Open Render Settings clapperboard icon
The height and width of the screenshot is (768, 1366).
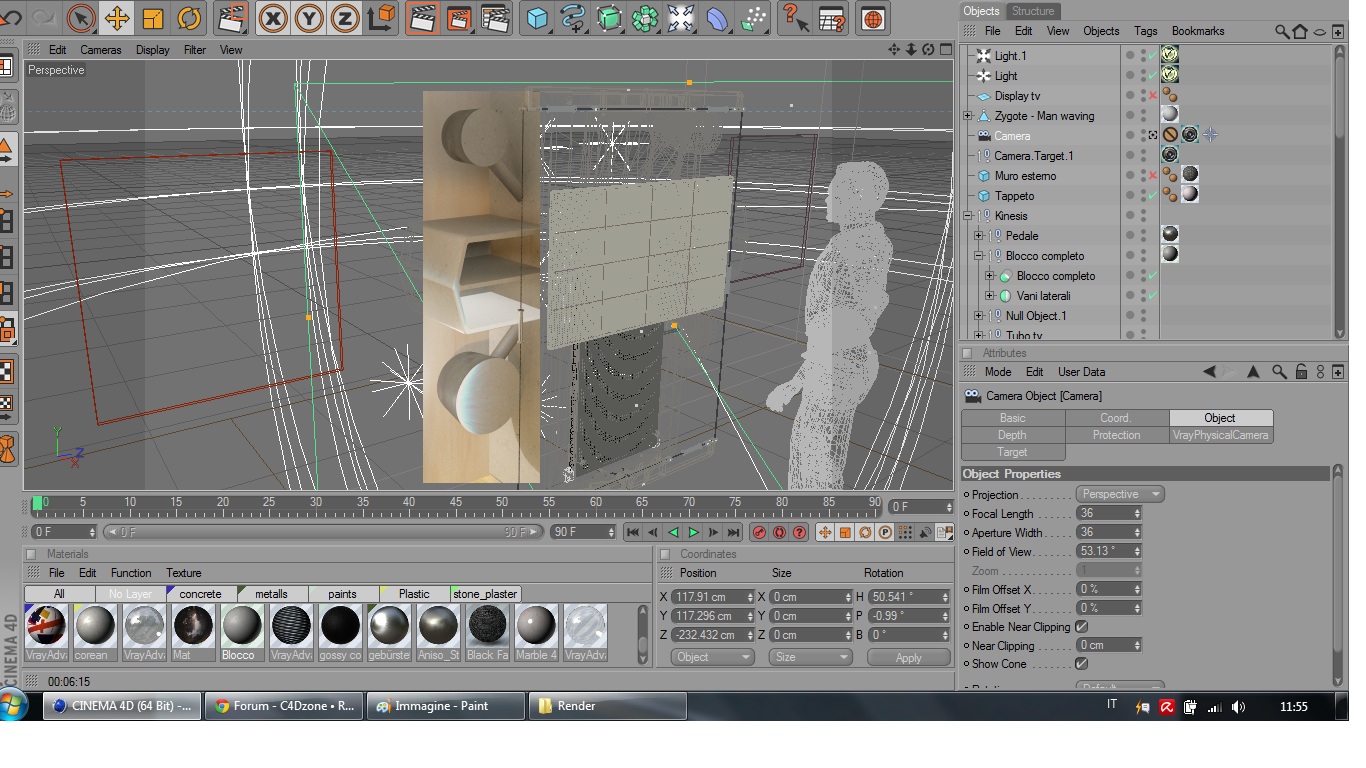pos(495,18)
